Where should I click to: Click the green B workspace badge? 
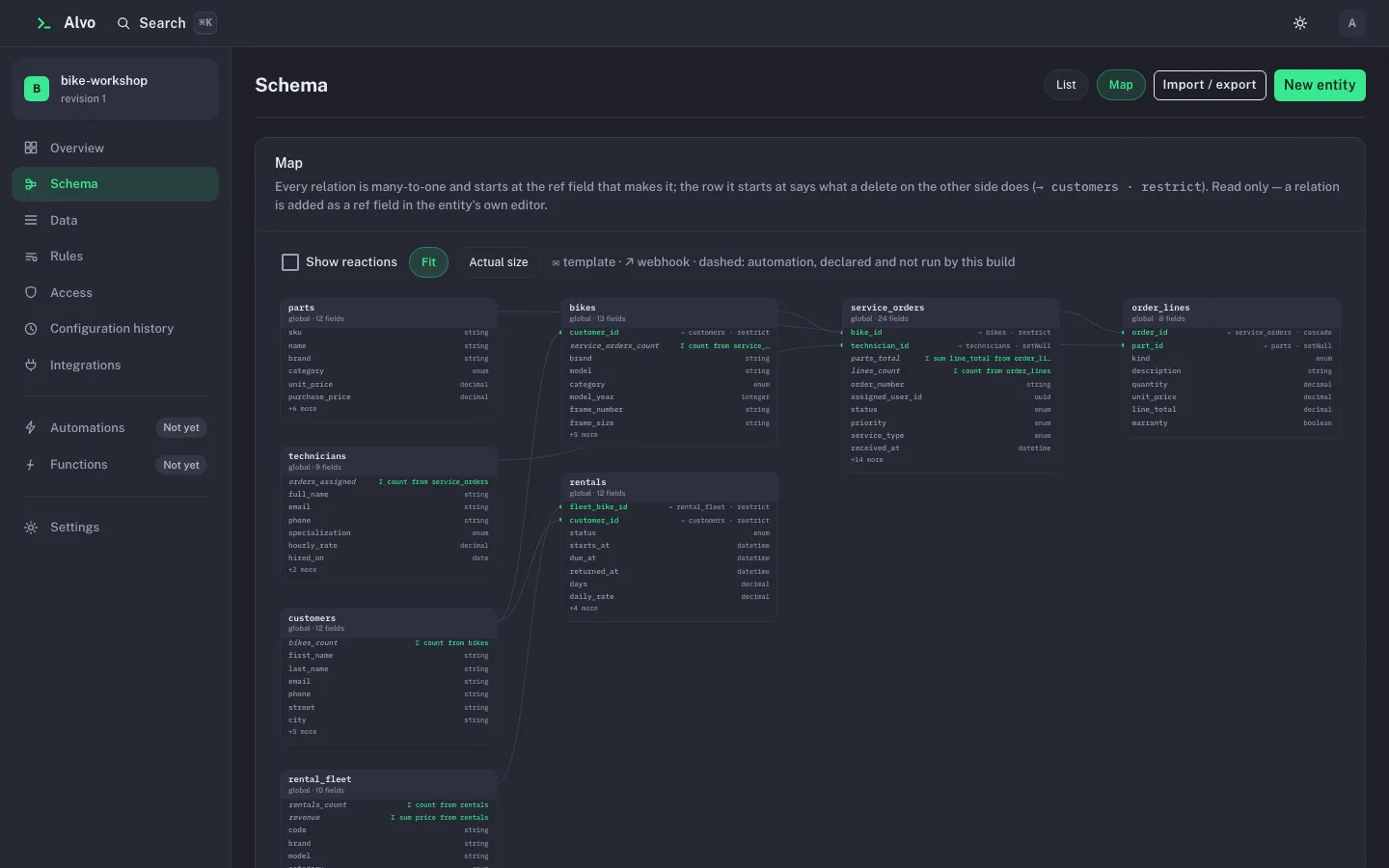[37, 89]
